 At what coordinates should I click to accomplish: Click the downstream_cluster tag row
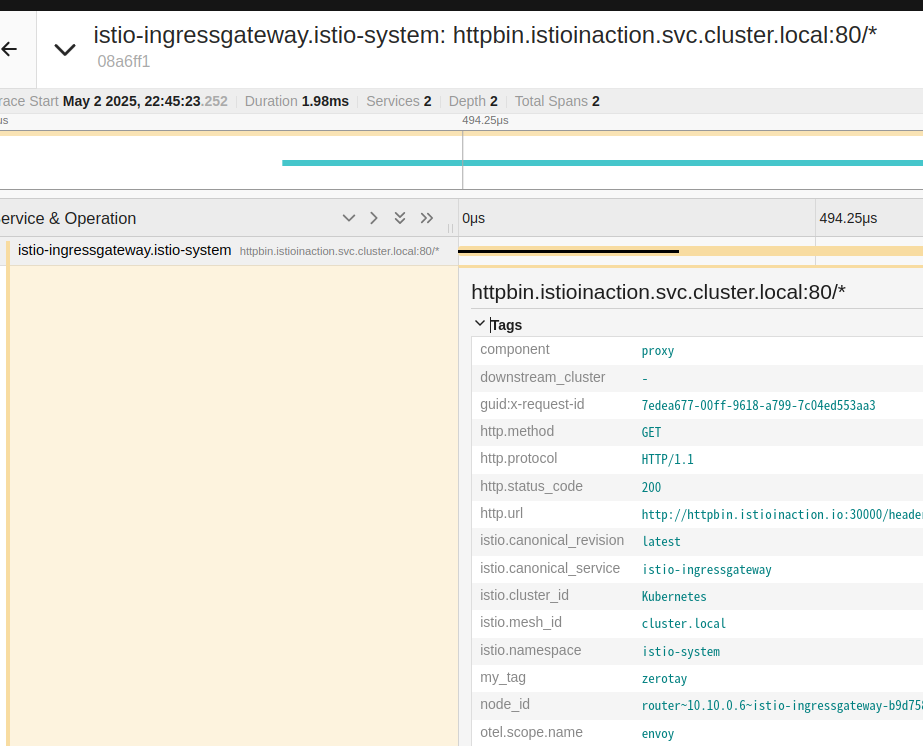click(x=697, y=378)
